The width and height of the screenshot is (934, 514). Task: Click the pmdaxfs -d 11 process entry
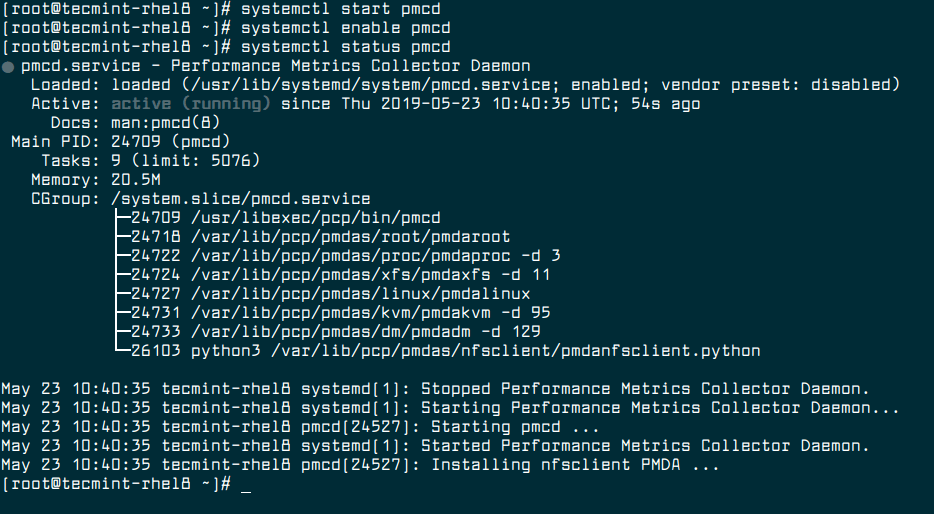tap(341, 275)
